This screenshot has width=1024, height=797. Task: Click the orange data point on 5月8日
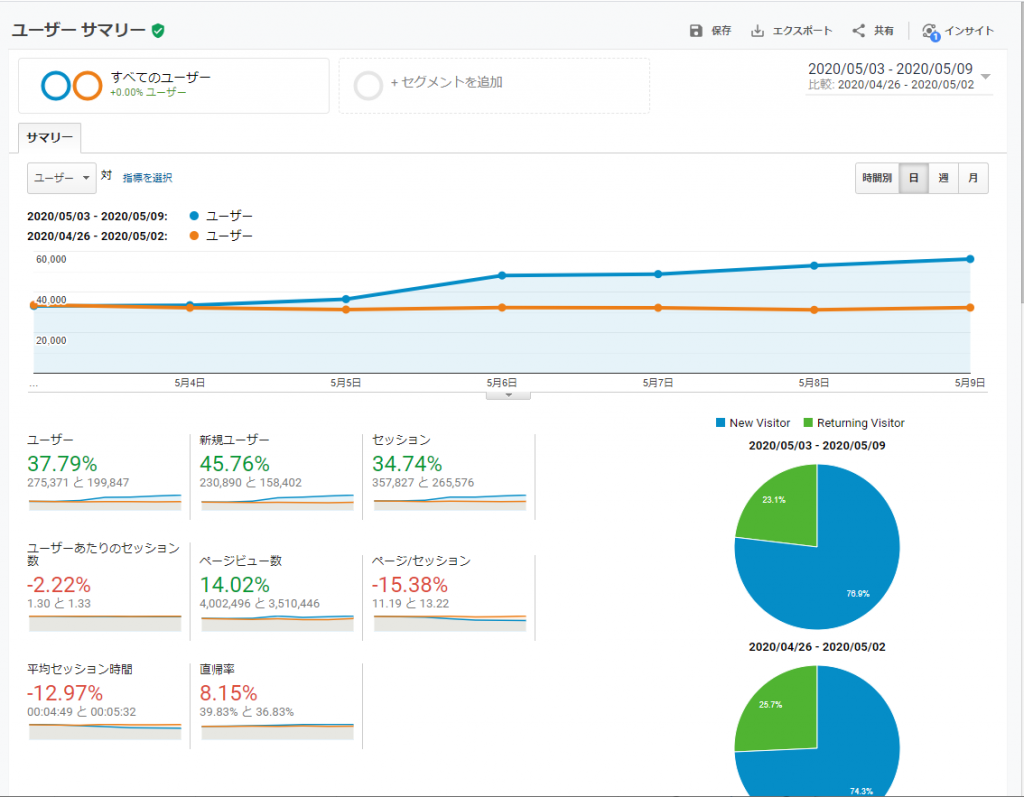tap(814, 310)
